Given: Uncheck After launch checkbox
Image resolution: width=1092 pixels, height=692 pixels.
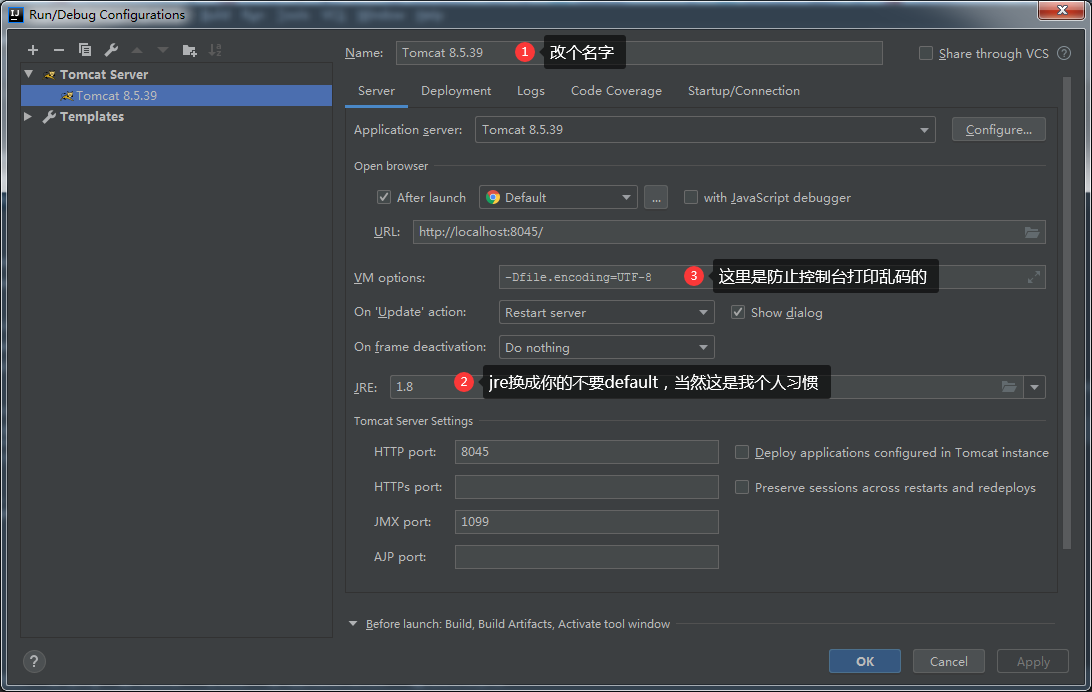Looking at the screenshot, I should 384,197.
